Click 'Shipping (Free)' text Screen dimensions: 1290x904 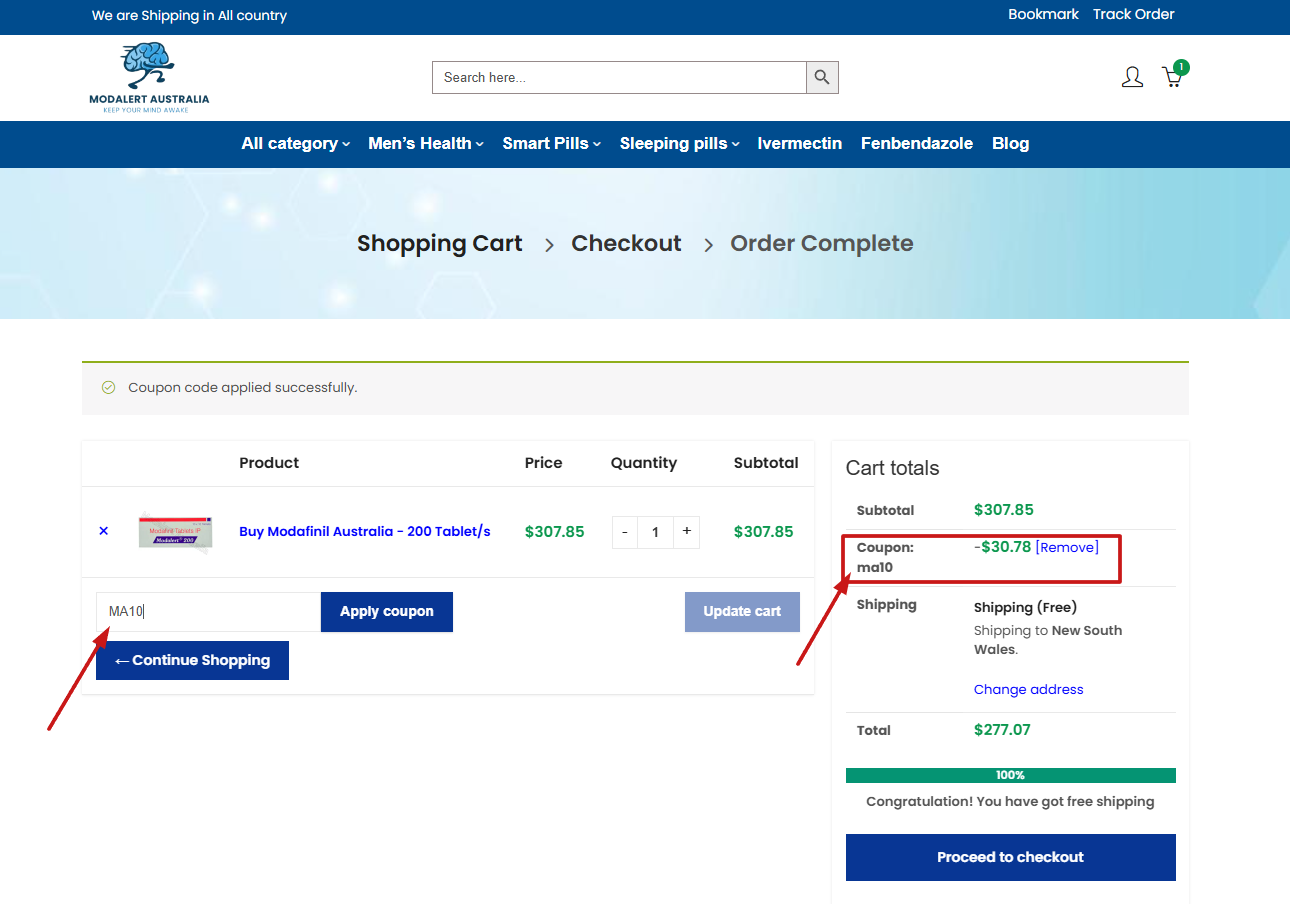tap(1025, 607)
